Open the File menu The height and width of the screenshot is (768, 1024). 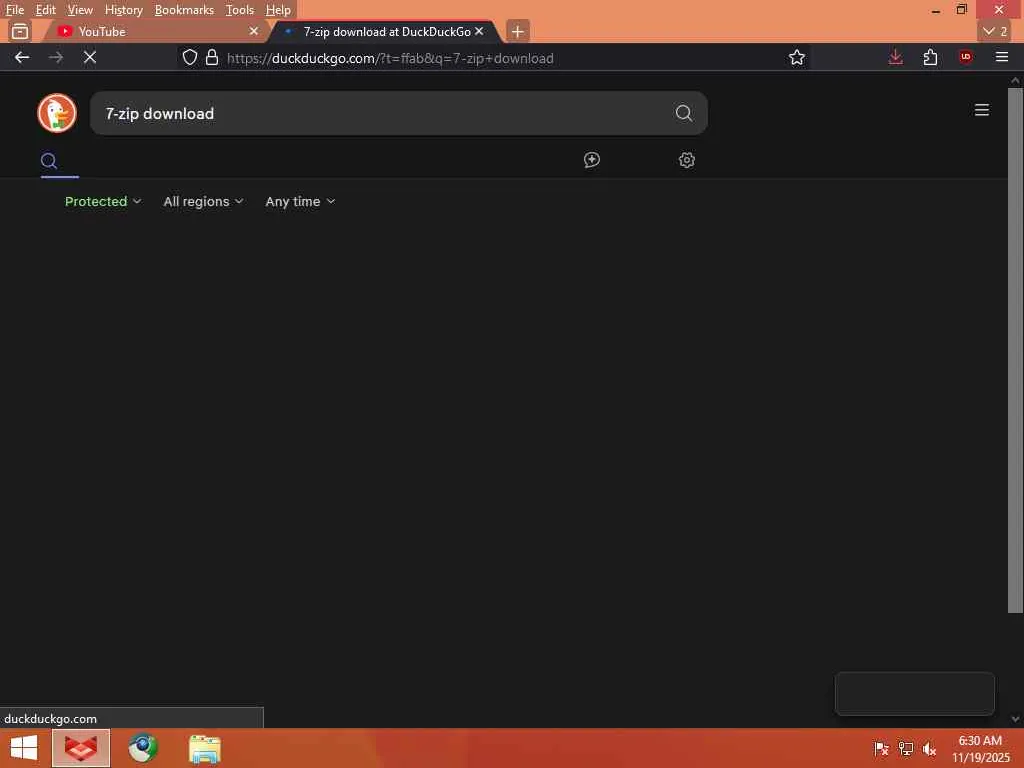click(14, 10)
